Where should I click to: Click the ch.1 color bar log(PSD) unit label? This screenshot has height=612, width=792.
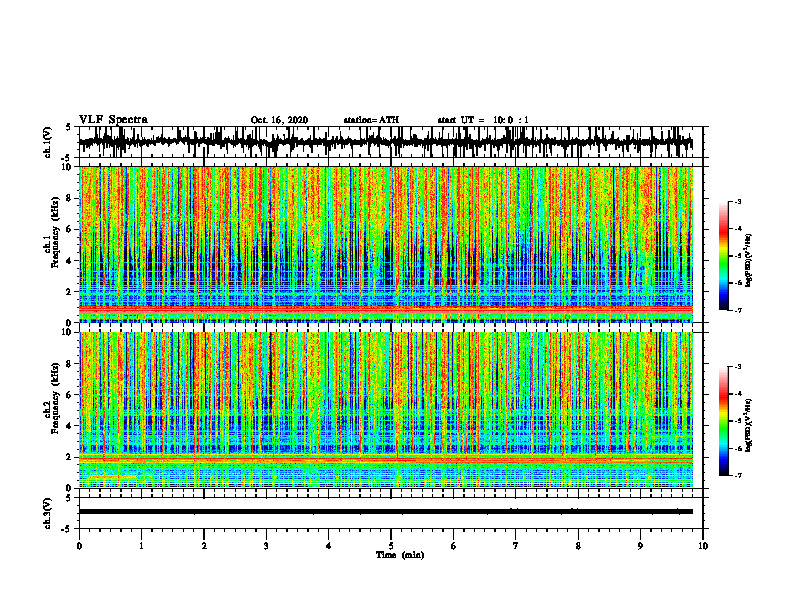click(x=749, y=260)
